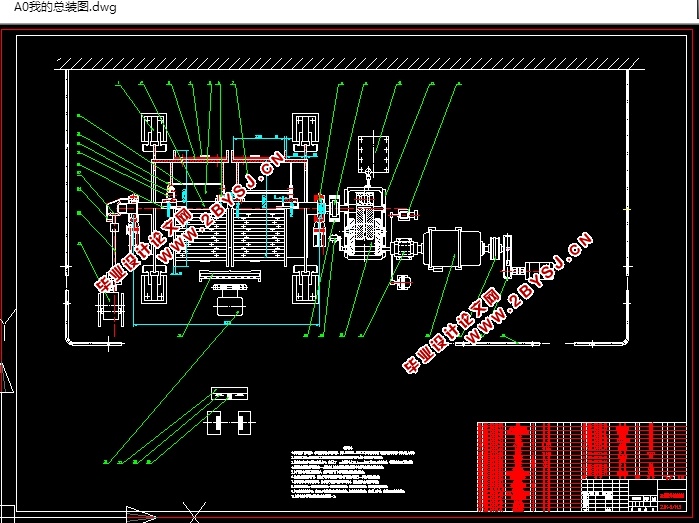Screen dimensions: 699x523
Task: Click the hatched ceiling line at the top
Action: click(x=350, y=64)
